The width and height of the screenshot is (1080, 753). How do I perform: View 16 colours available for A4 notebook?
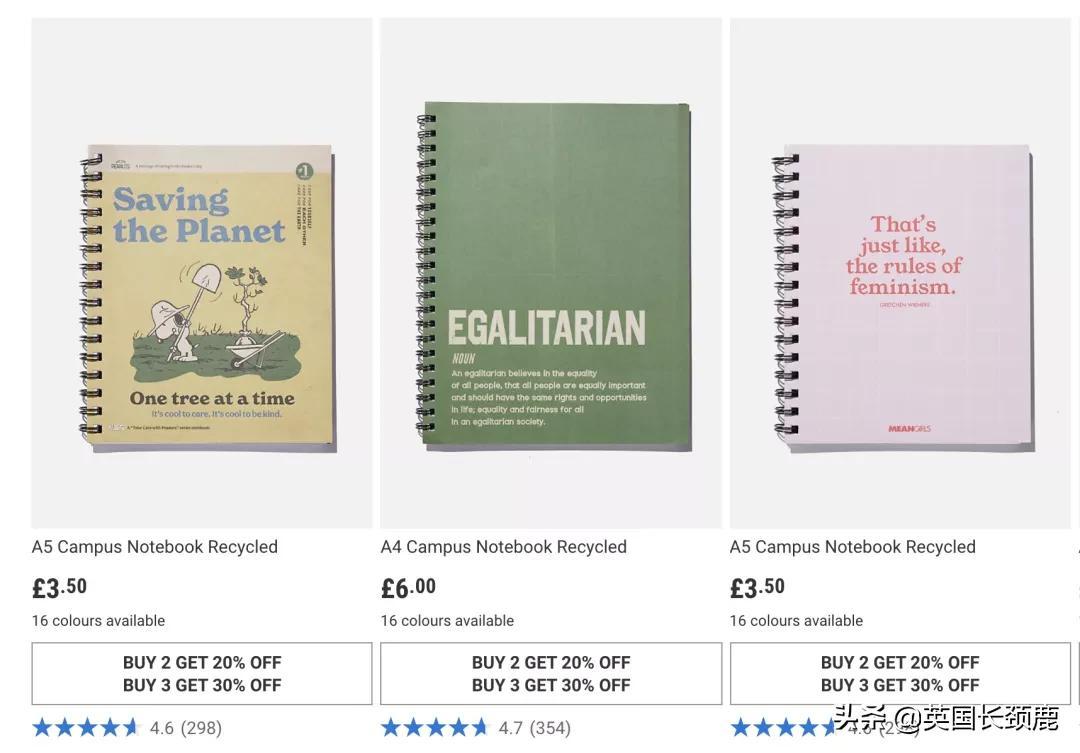point(448,621)
